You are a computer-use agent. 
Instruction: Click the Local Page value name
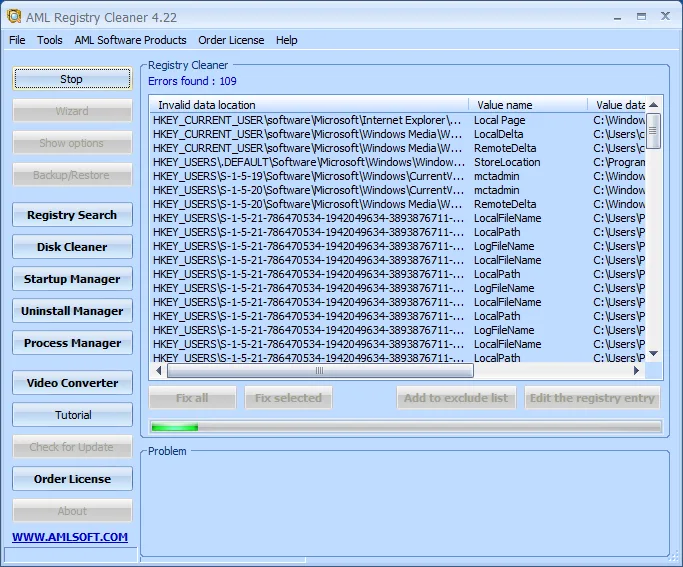(x=500, y=120)
